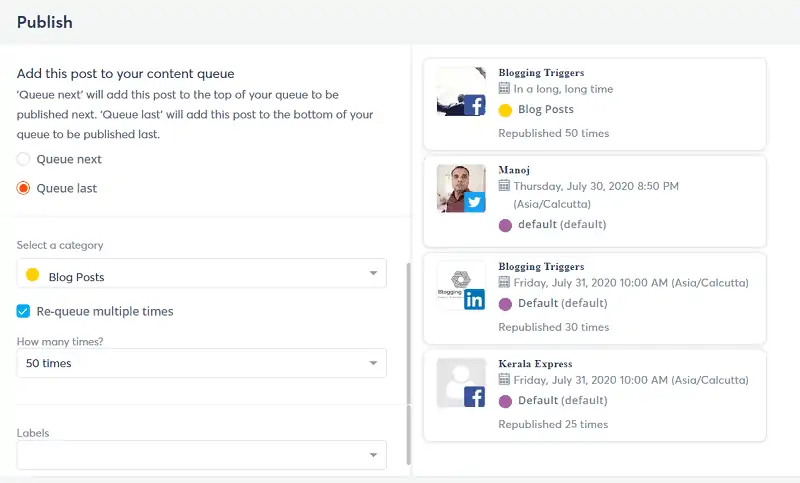The width and height of the screenshot is (800, 483).
Task: Expand the '50 times' dropdown
Action: pos(202,363)
